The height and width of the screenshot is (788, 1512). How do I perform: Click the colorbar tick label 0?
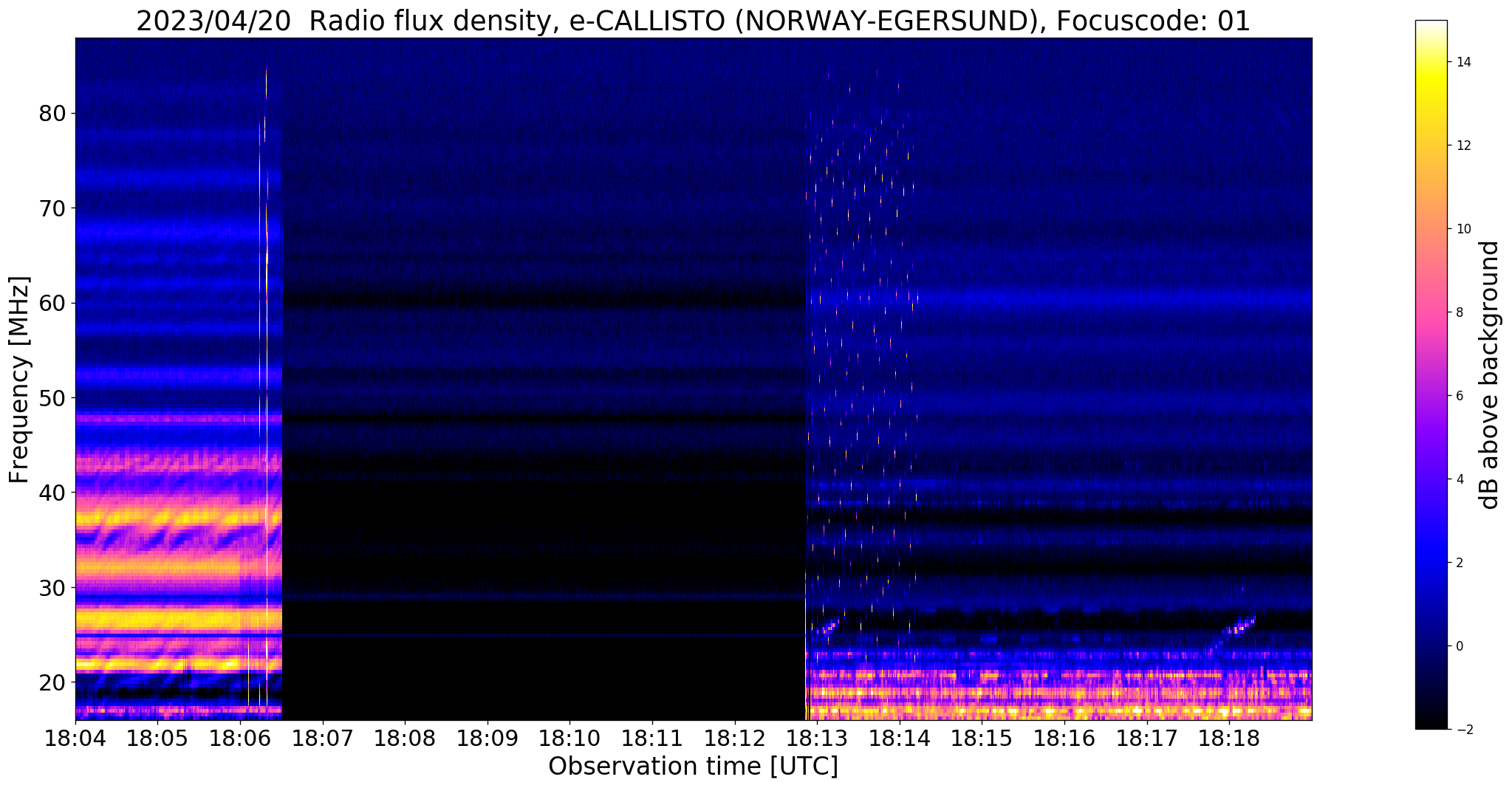pyautogui.click(x=1458, y=646)
